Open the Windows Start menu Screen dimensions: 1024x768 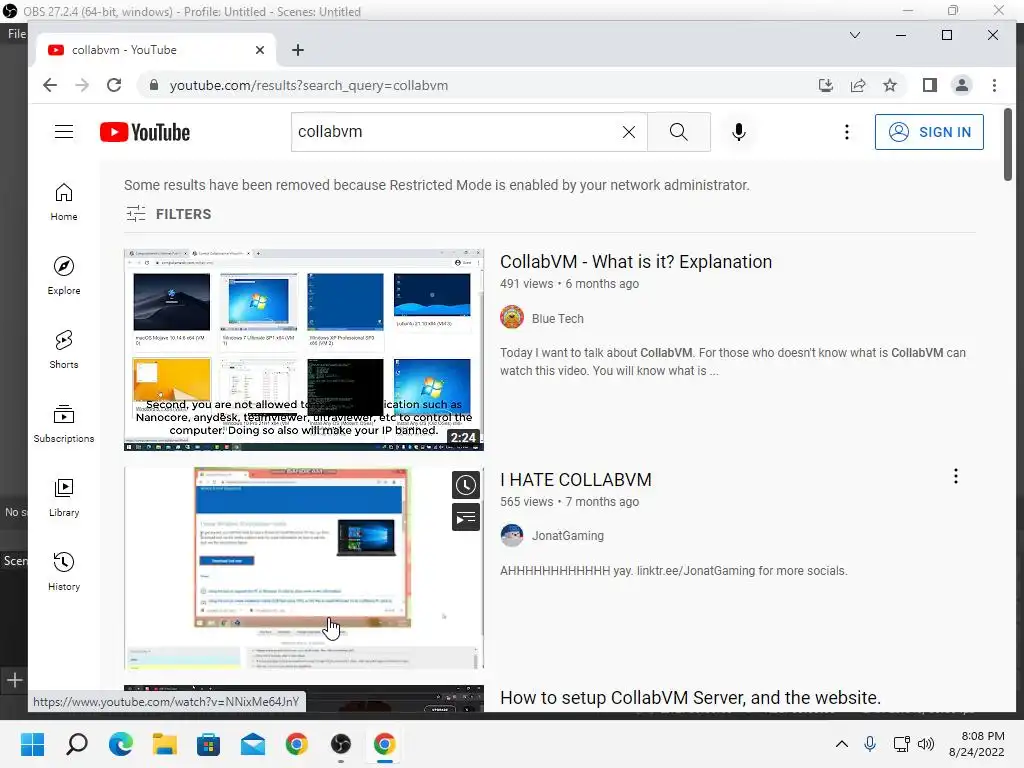32,744
